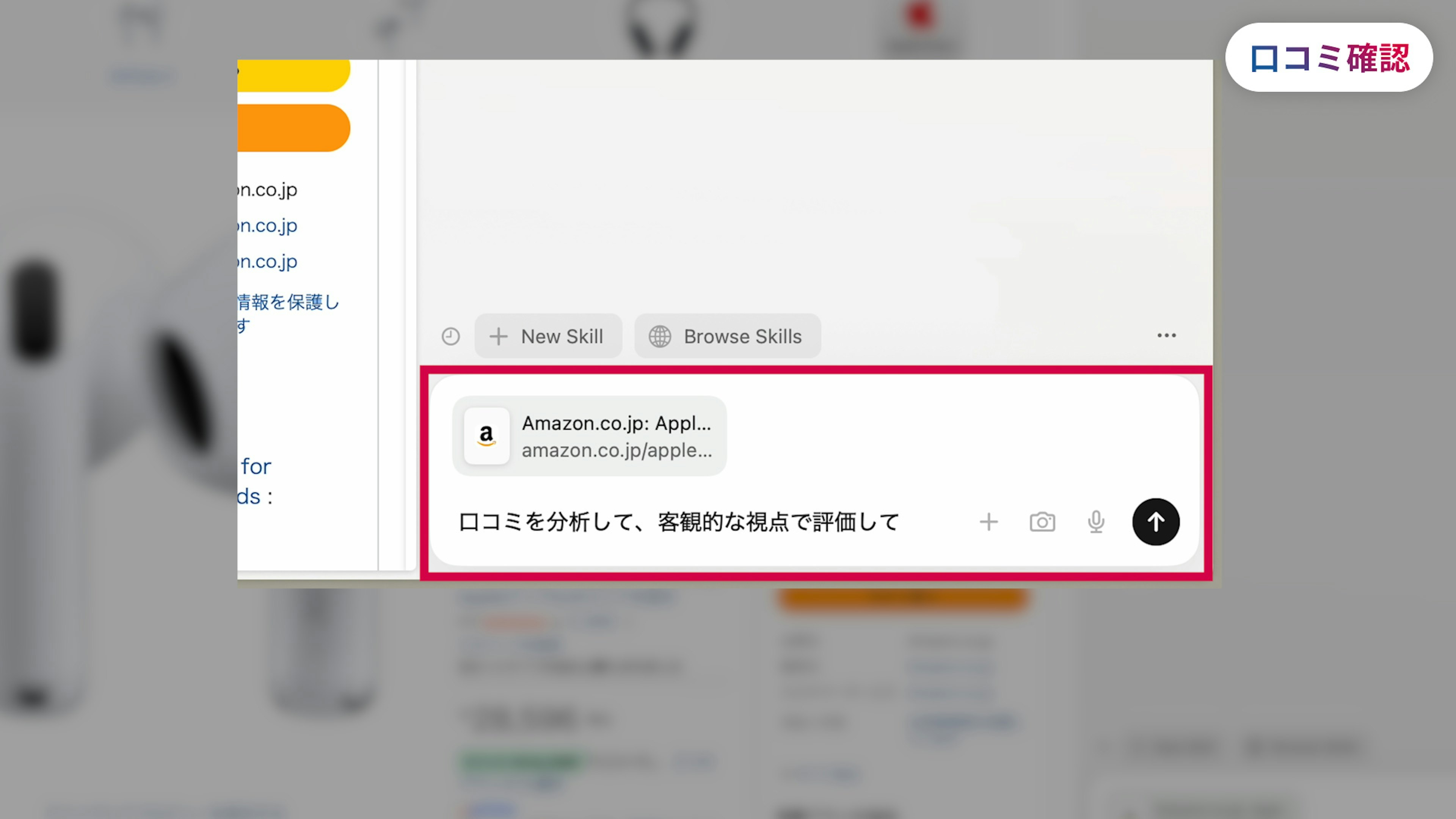1456x819 pixels.
Task: Click the camera screenshot icon
Action: (1042, 522)
